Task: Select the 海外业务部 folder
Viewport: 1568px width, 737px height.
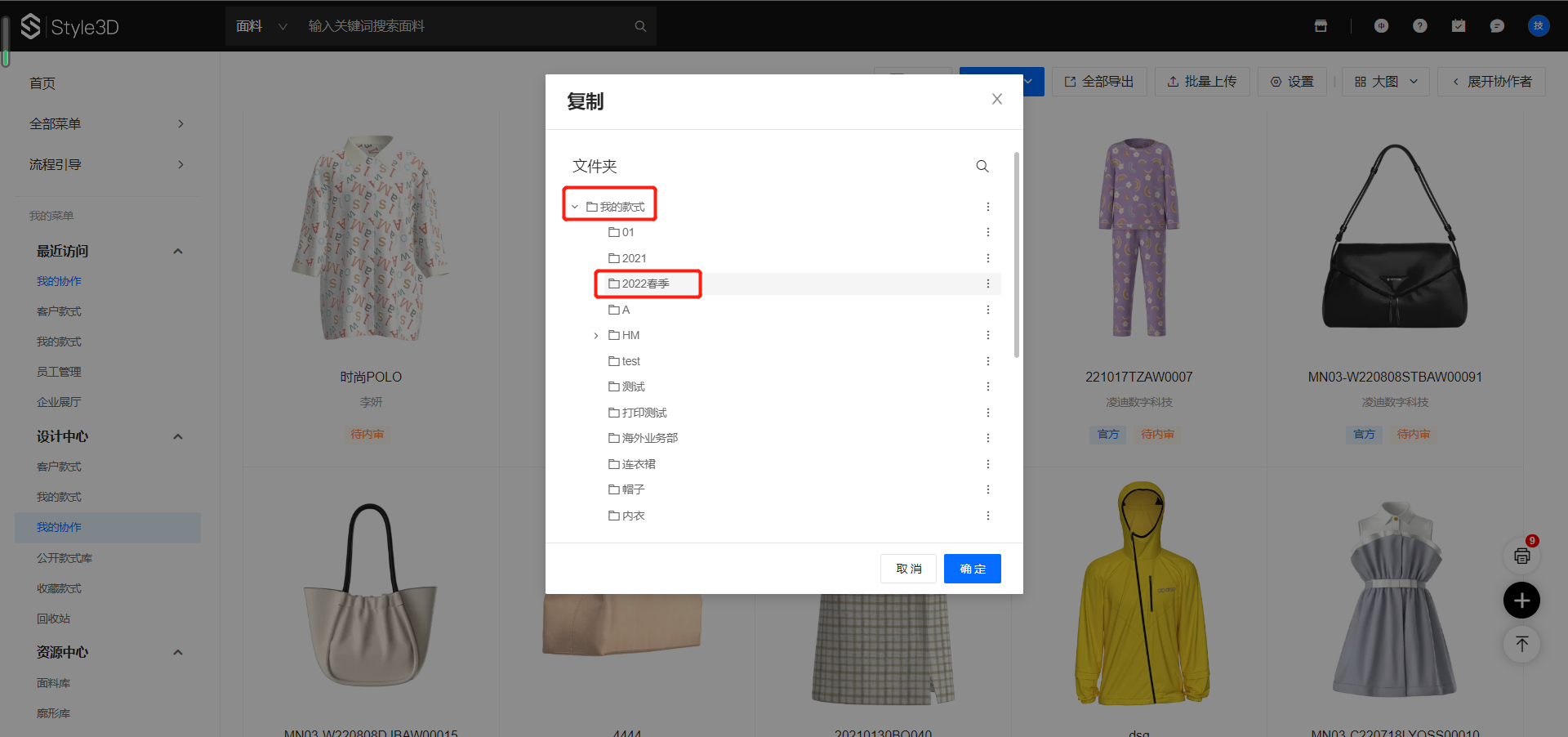Action: tap(643, 438)
